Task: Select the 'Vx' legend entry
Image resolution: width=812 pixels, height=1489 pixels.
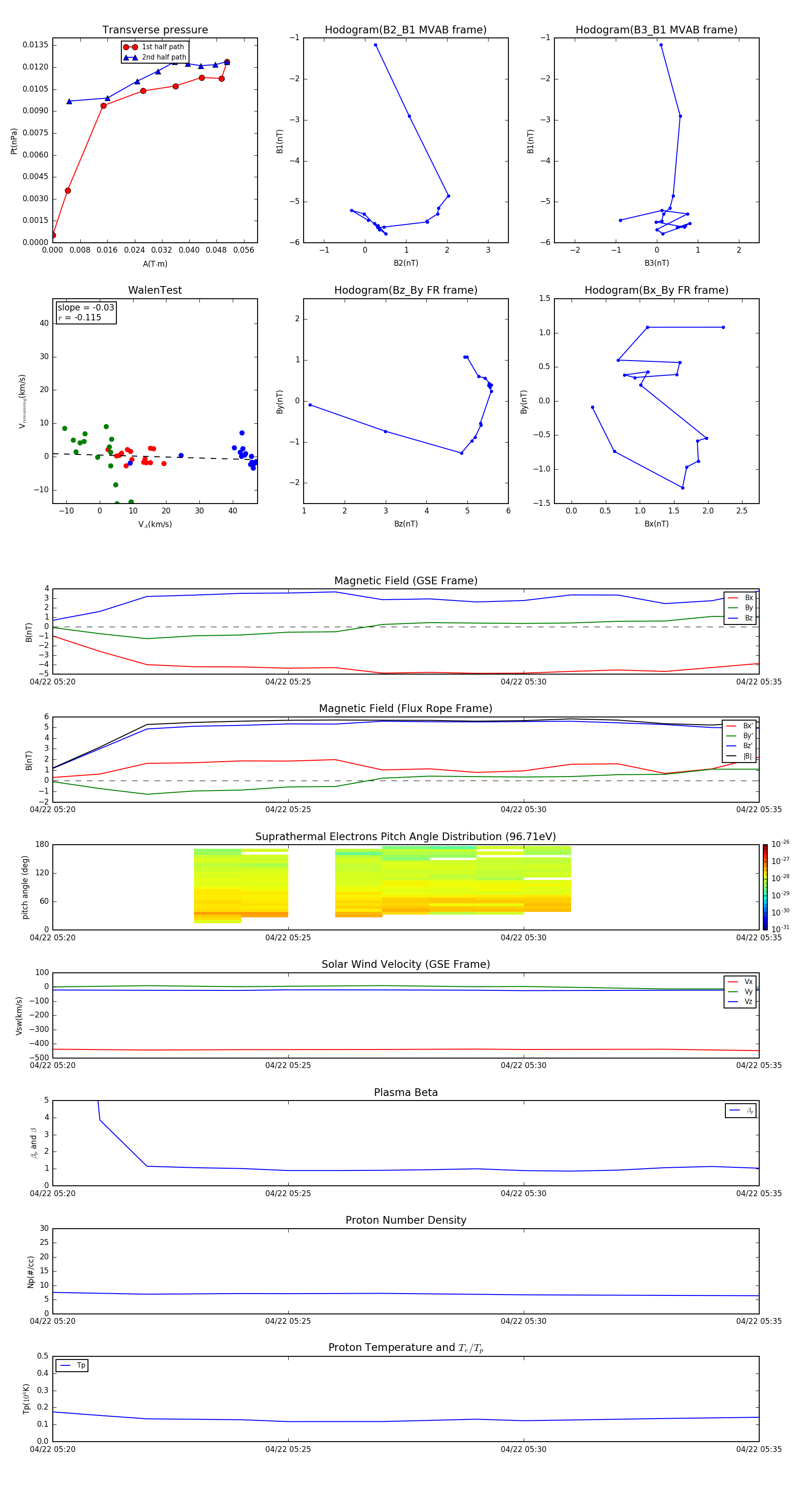Action: tap(740, 981)
